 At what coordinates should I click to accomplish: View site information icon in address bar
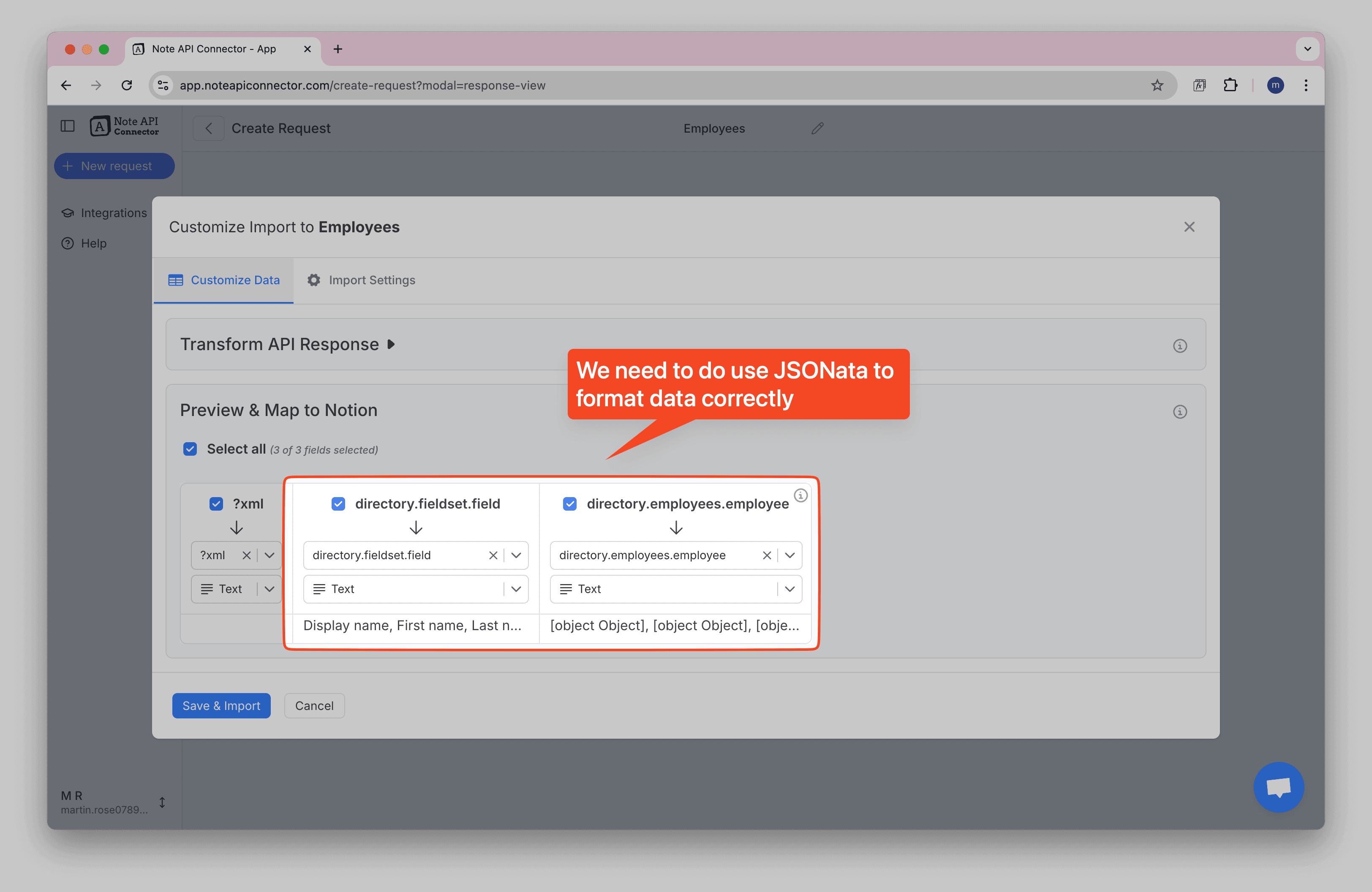[x=164, y=85]
